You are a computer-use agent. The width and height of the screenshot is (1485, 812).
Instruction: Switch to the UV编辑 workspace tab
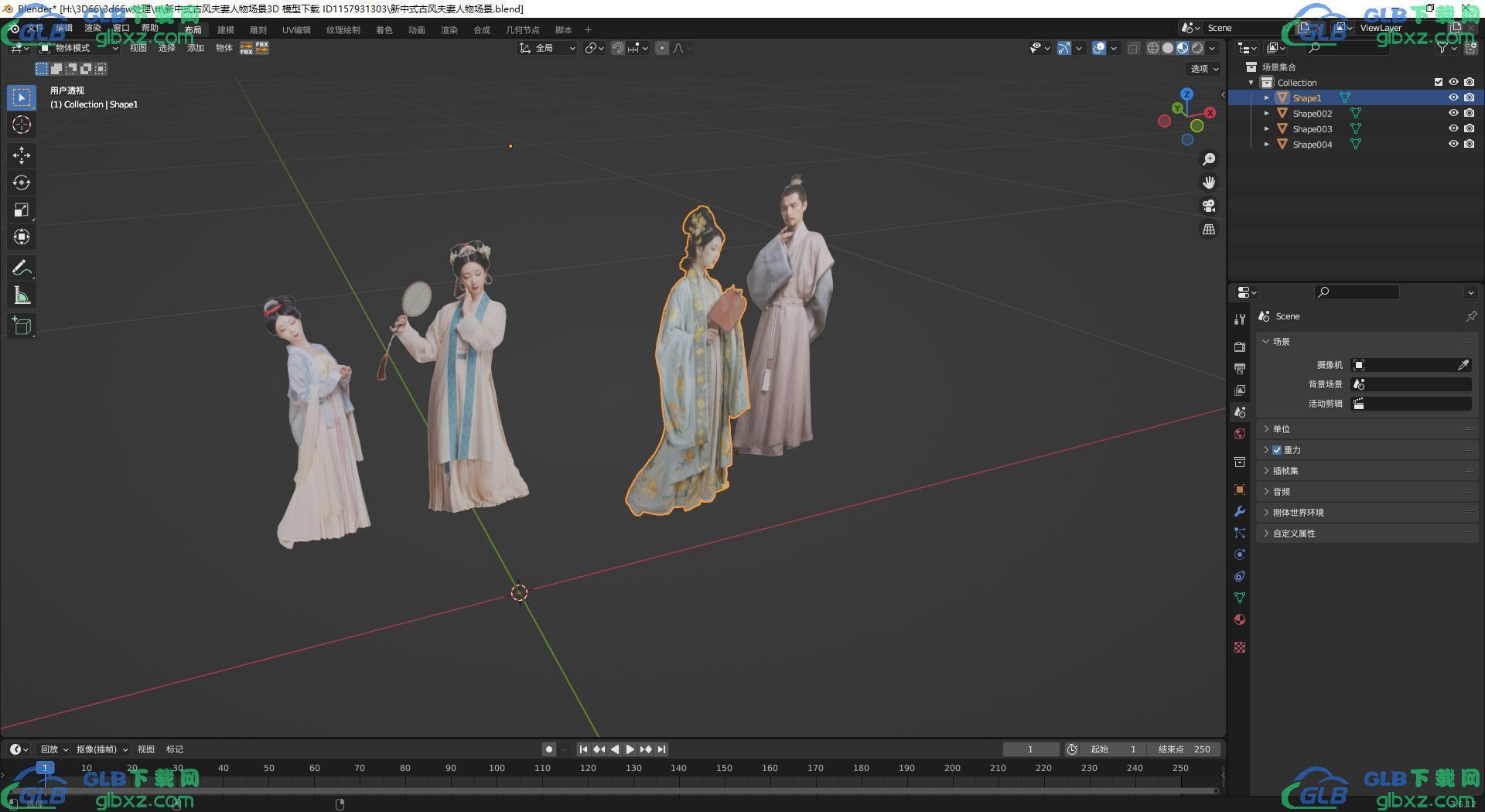[296, 30]
